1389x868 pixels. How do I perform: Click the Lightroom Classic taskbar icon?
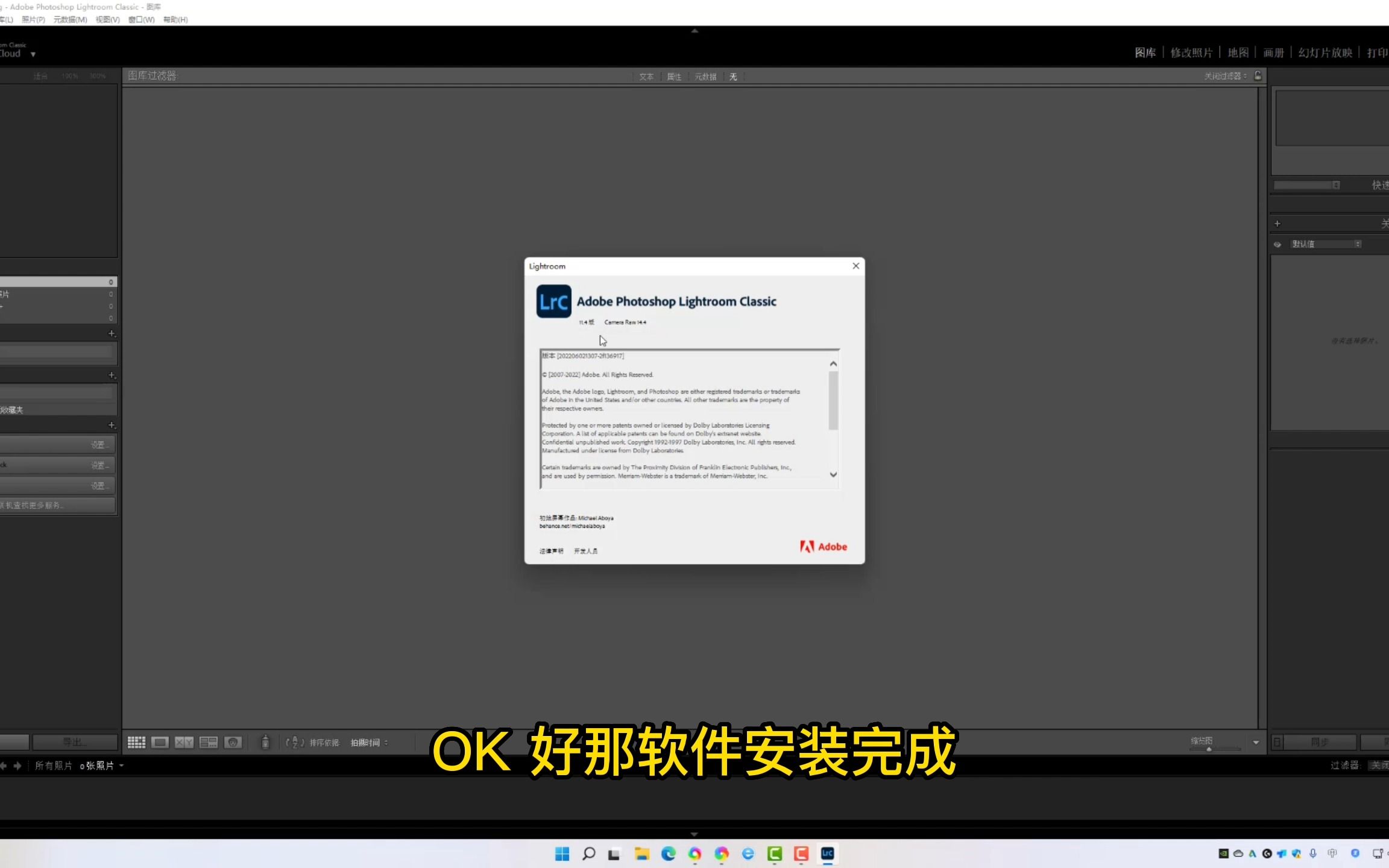tap(828, 854)
